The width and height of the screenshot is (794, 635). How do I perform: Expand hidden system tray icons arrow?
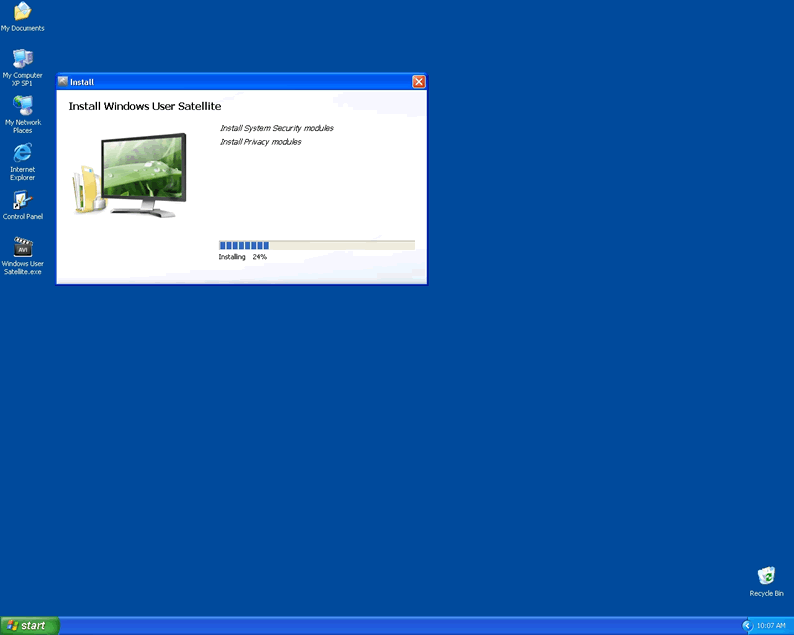coord(747,625)
